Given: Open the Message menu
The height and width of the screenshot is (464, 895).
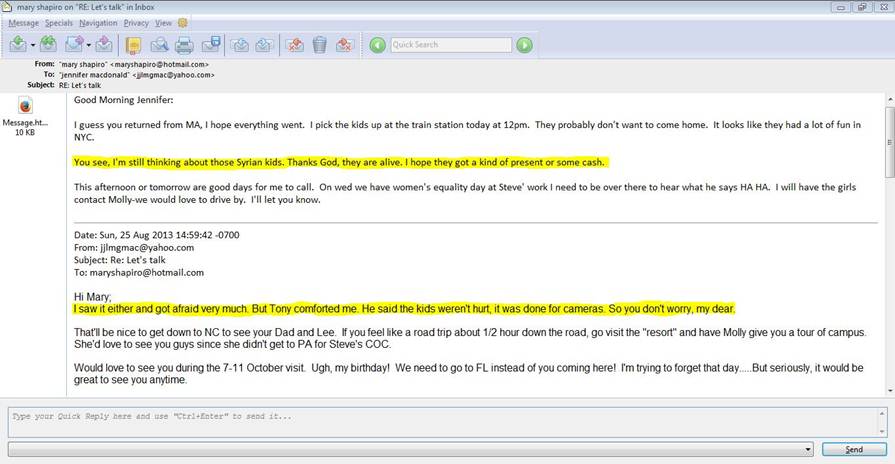Looking at the screenshot, I should 23,22.
